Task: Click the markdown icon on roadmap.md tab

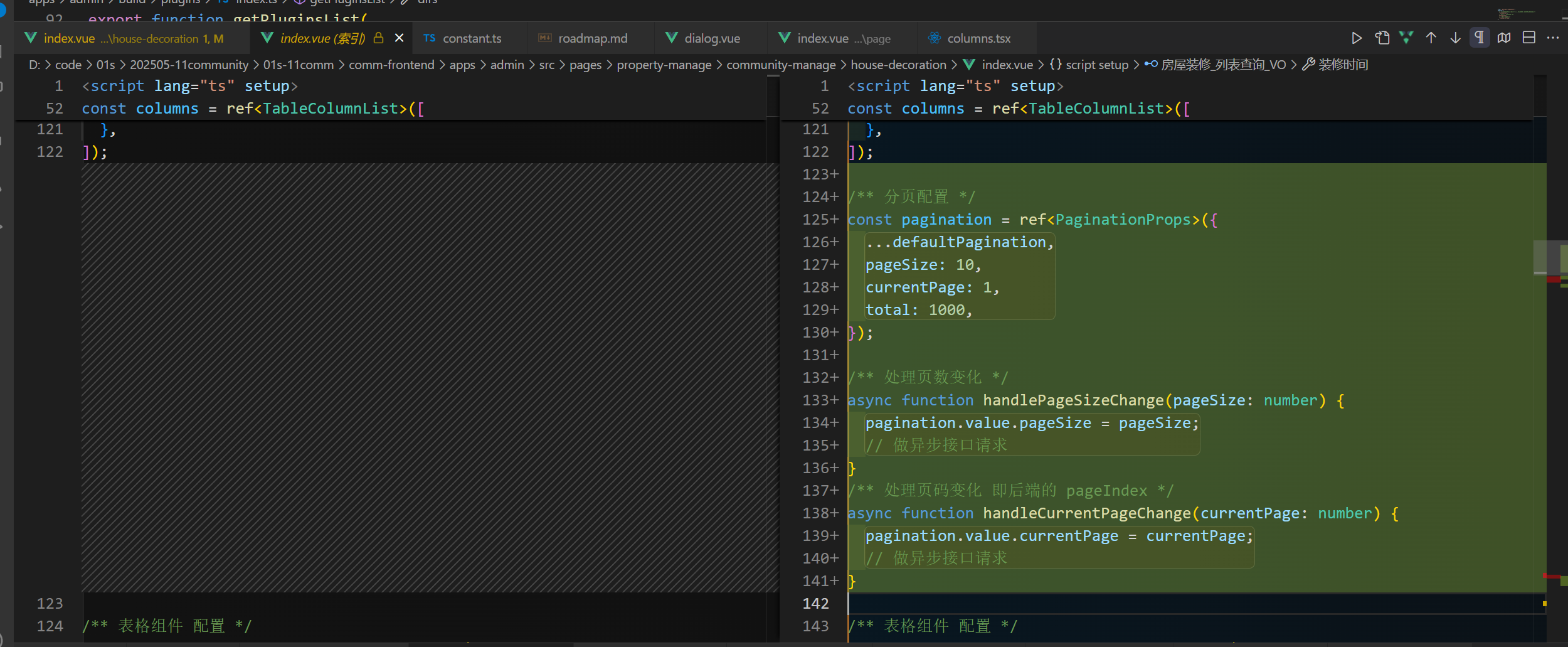Action: point(545,38)
